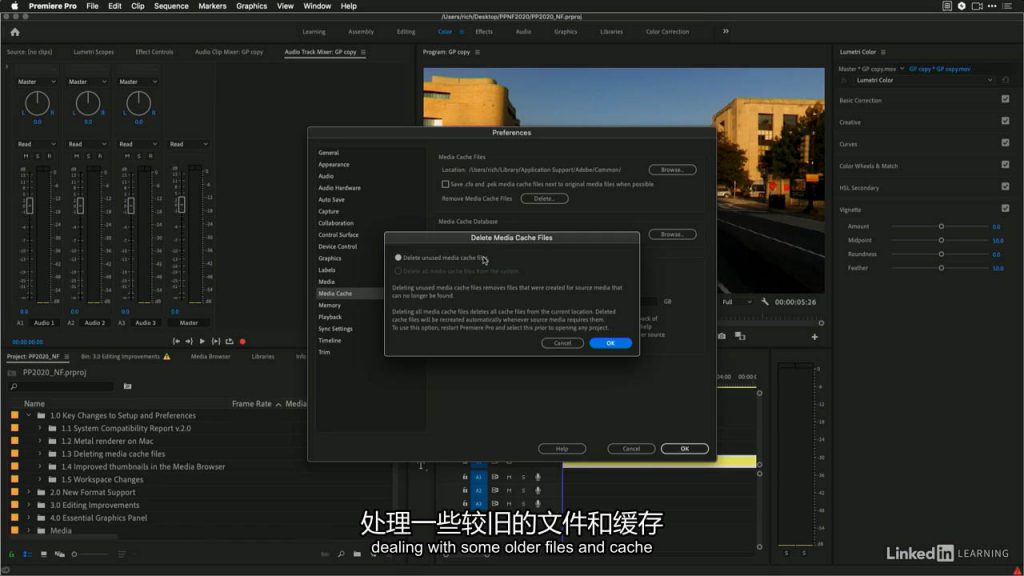The width and height of the screenshot is (1024, 576).
Task: Click Play In to Out icon
Action: (216, 342)
